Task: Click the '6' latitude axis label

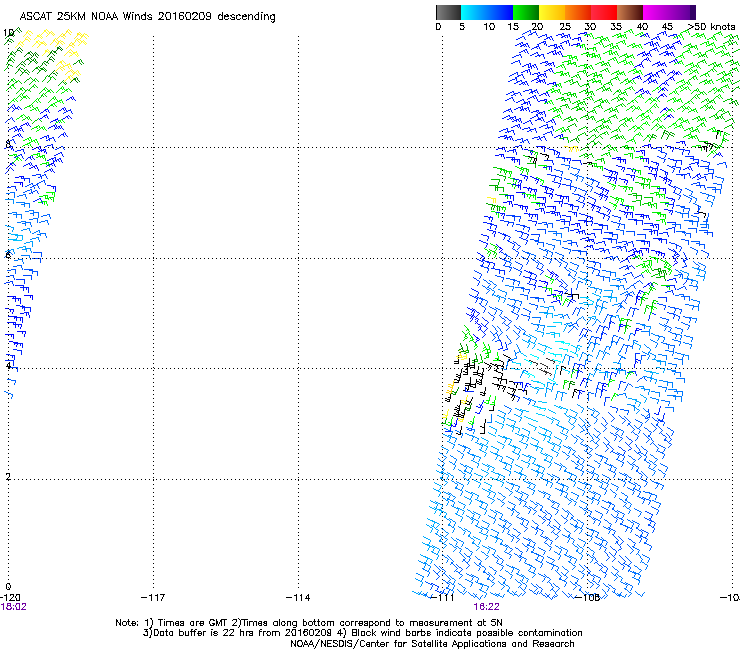Action: point(8,255)
